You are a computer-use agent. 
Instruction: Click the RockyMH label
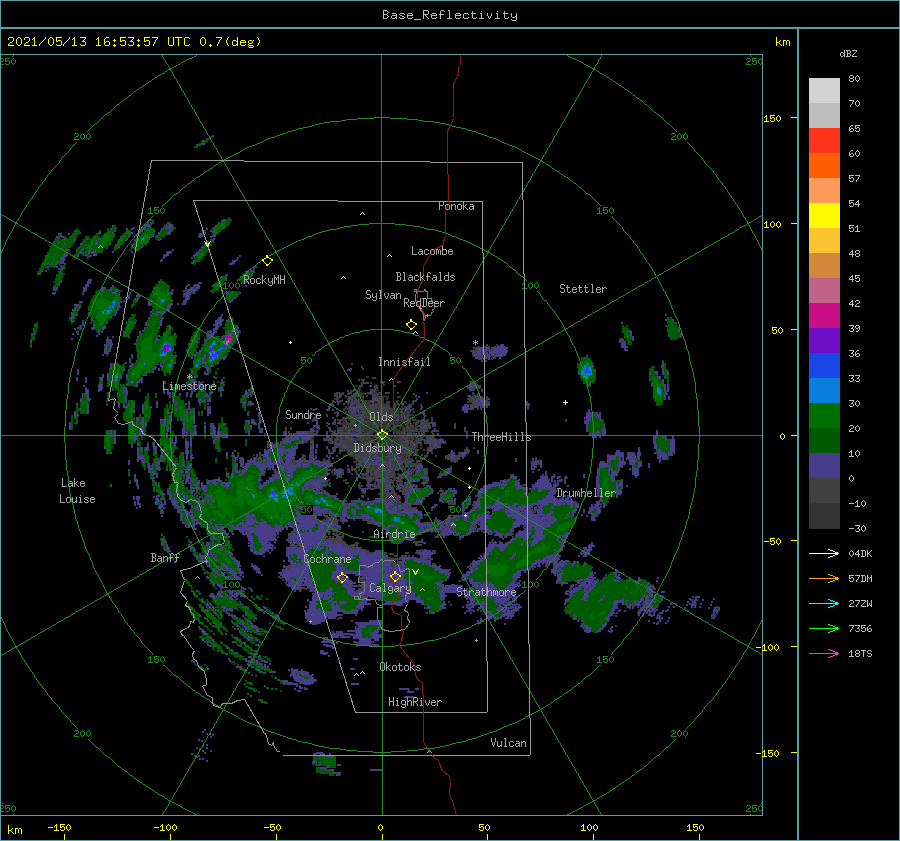click(264, 280)
